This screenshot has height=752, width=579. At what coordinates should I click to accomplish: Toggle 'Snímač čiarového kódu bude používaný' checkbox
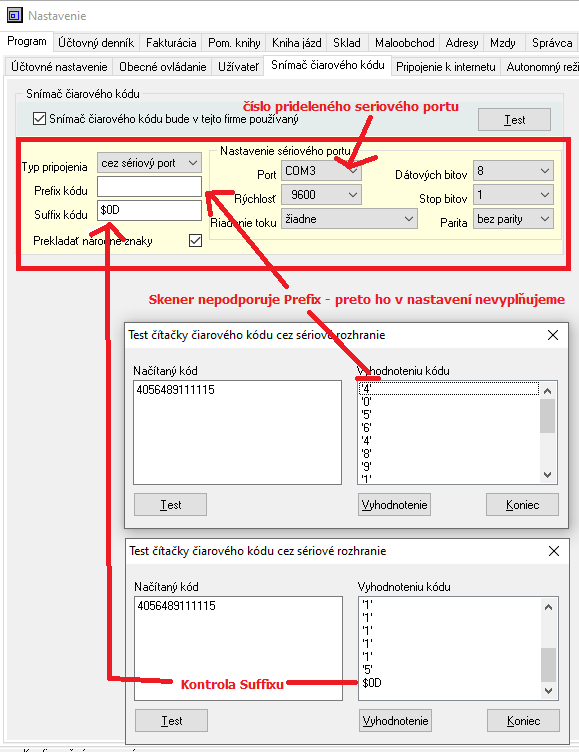coord(39,118)
